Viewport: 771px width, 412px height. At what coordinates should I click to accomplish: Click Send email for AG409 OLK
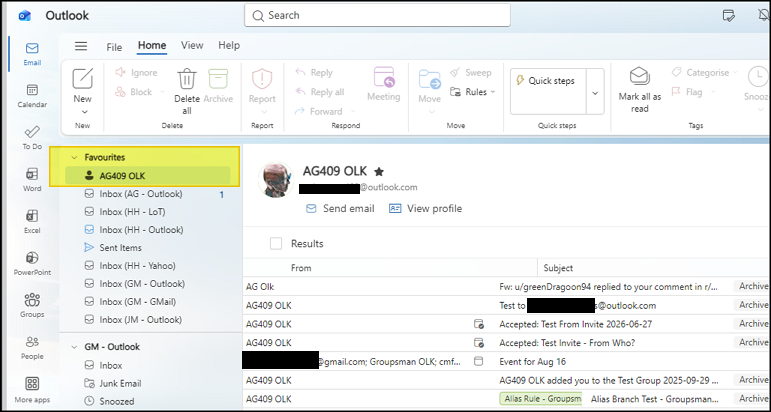coord(340,208)
